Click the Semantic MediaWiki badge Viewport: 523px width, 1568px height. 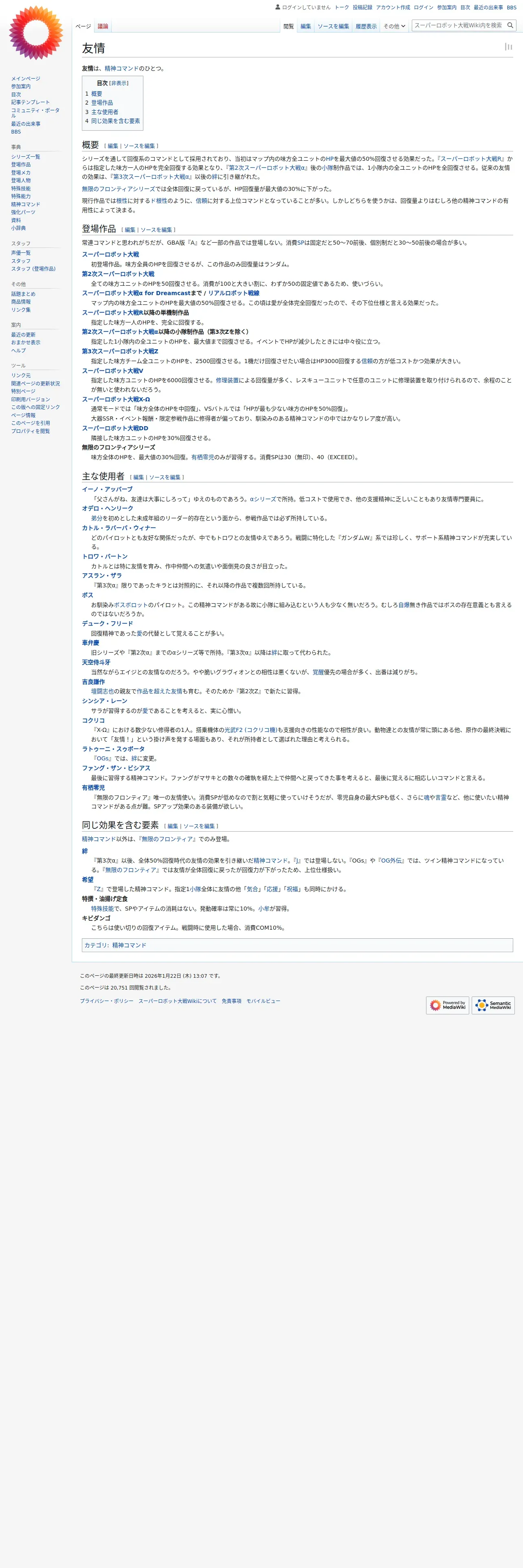point(493,1005)
